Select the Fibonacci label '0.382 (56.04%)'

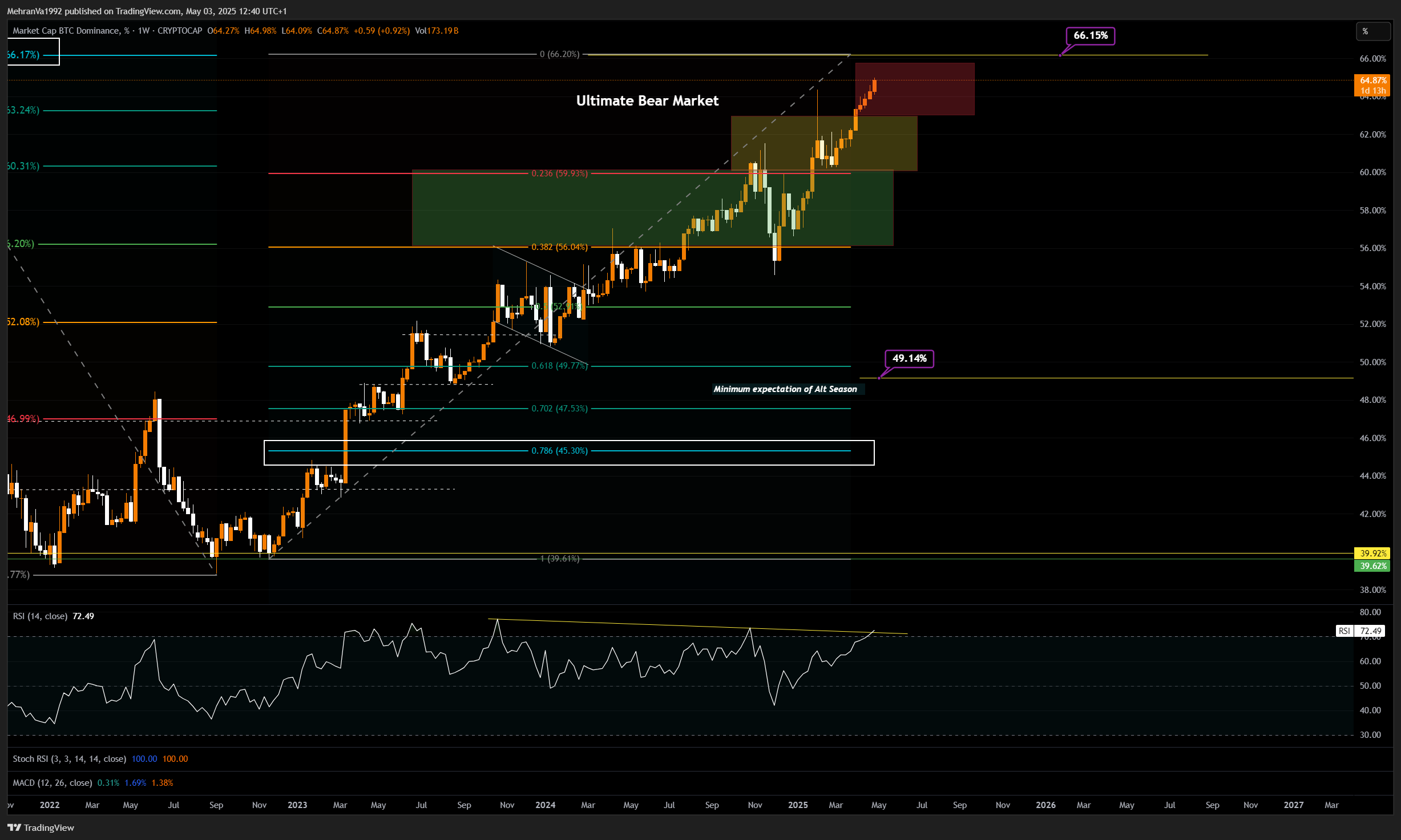[x=559, y=247]
